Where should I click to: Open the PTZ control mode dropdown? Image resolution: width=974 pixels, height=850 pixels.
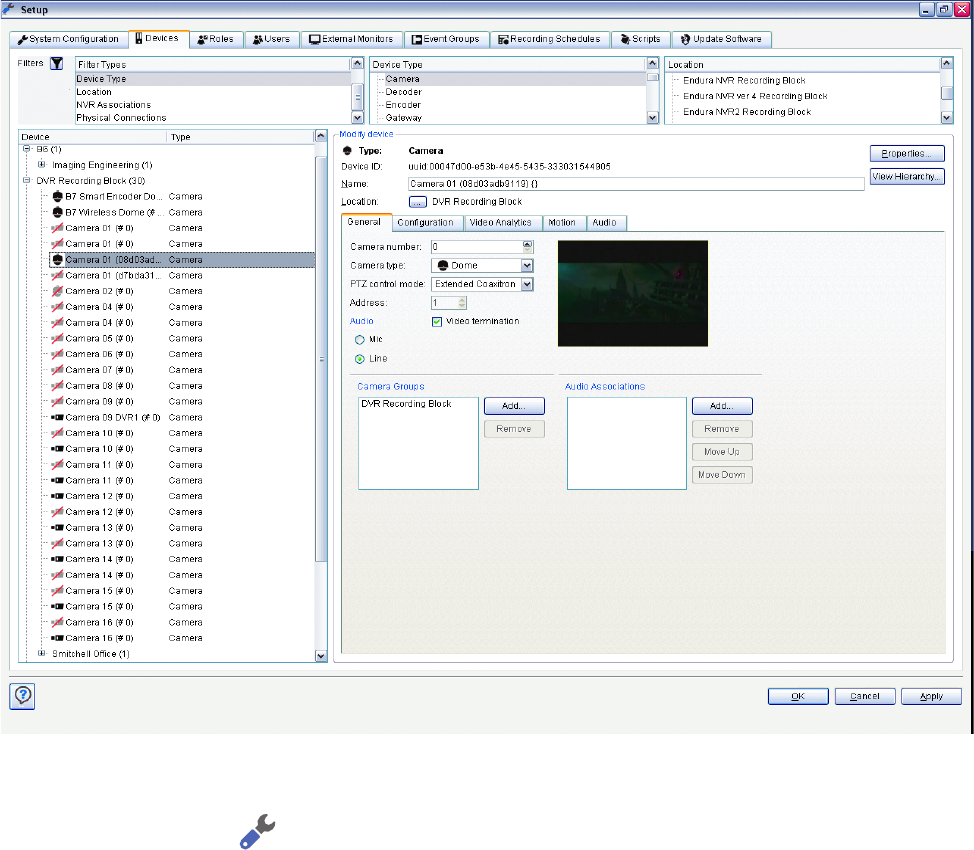click(527, 284)
